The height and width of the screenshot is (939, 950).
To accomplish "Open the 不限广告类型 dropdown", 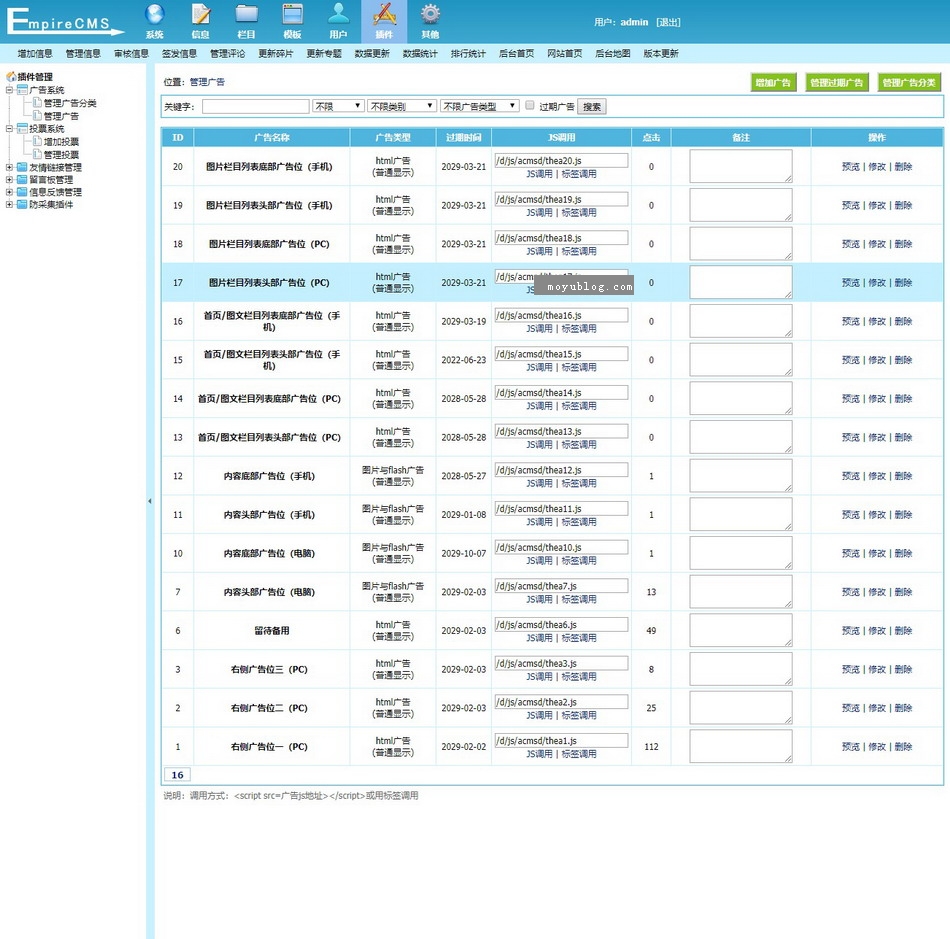I will point(479,106).
